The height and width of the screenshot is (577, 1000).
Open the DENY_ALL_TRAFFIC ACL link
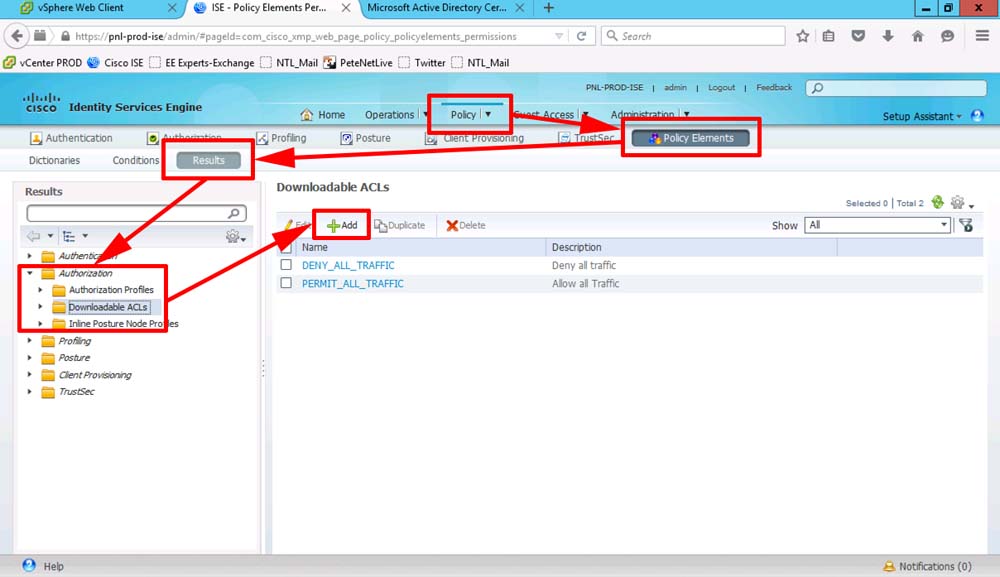[348, 265]
